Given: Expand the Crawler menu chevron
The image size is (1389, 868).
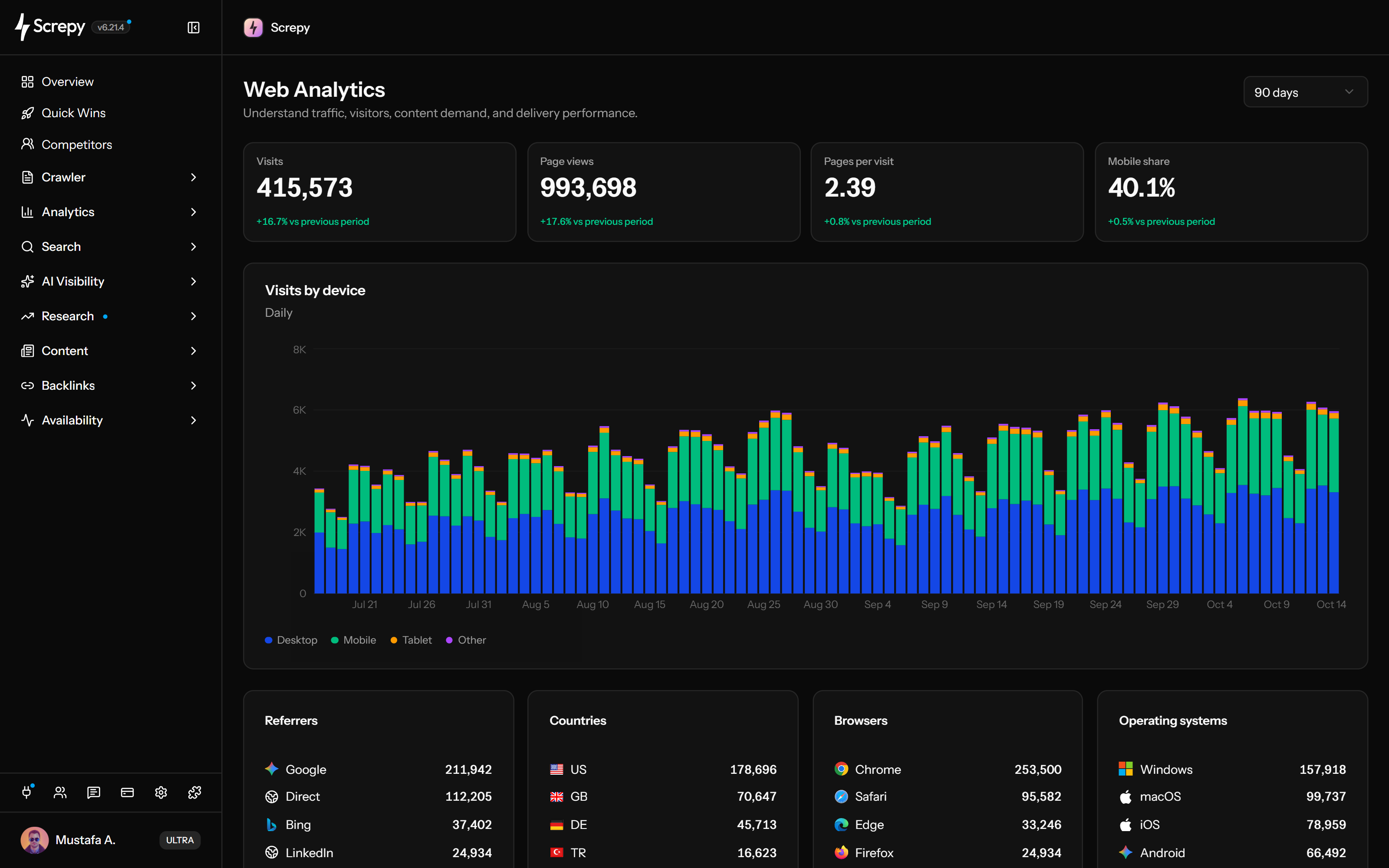Looking at the screenshot, I should pyautogui.click(x=194, y=178).
